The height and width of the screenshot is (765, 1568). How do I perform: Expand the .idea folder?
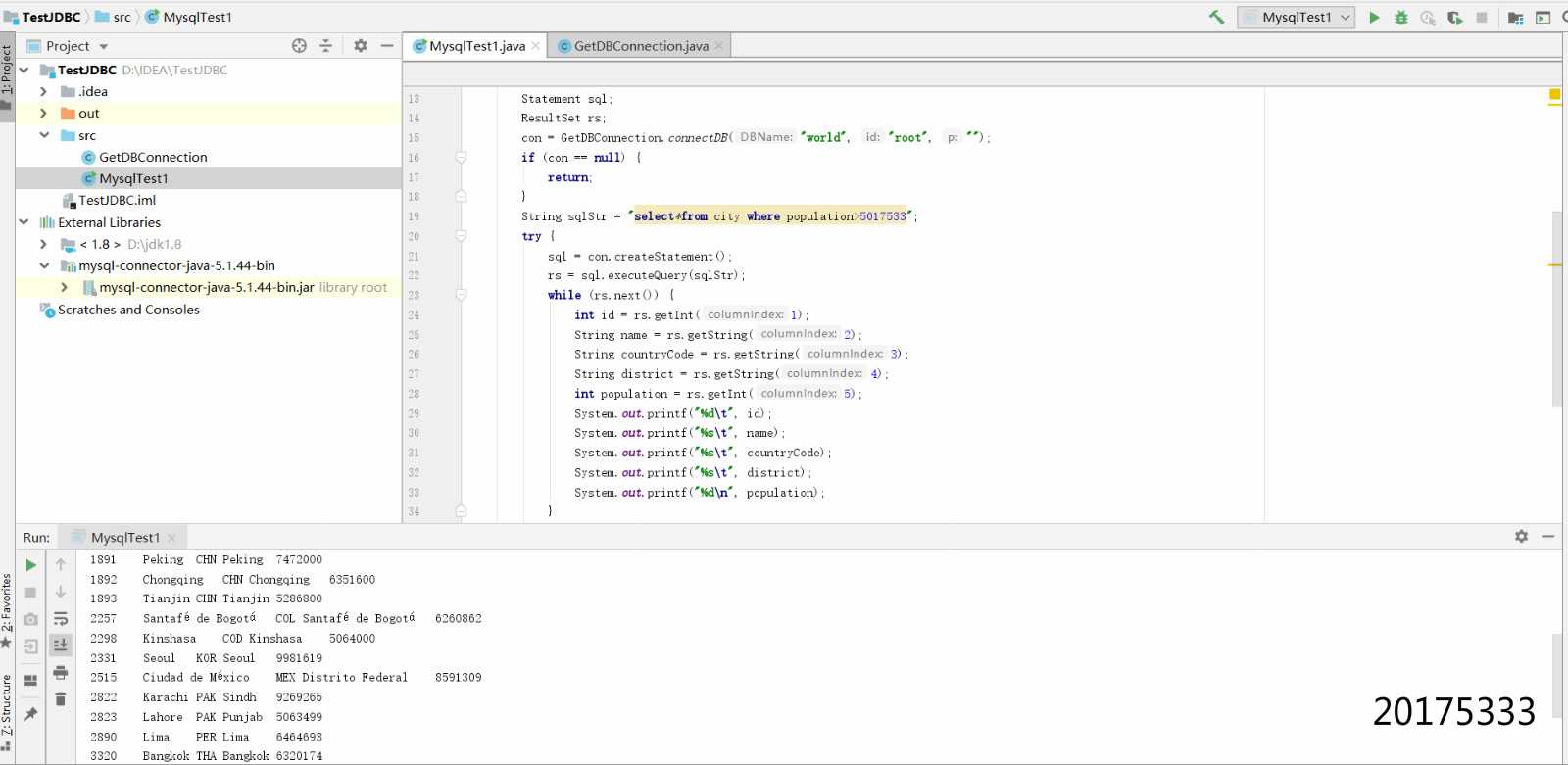click(x=43, y=91)
